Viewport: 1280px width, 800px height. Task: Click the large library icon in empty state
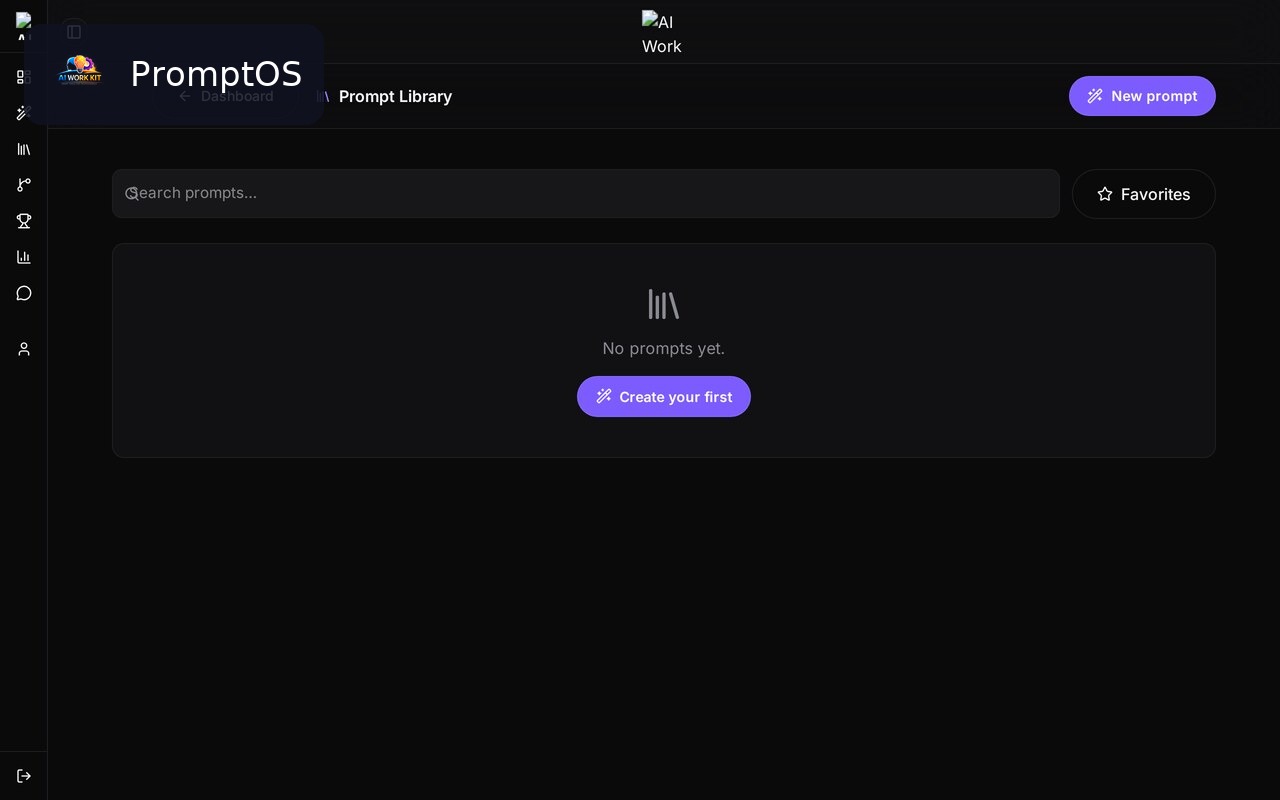(664, 304)
